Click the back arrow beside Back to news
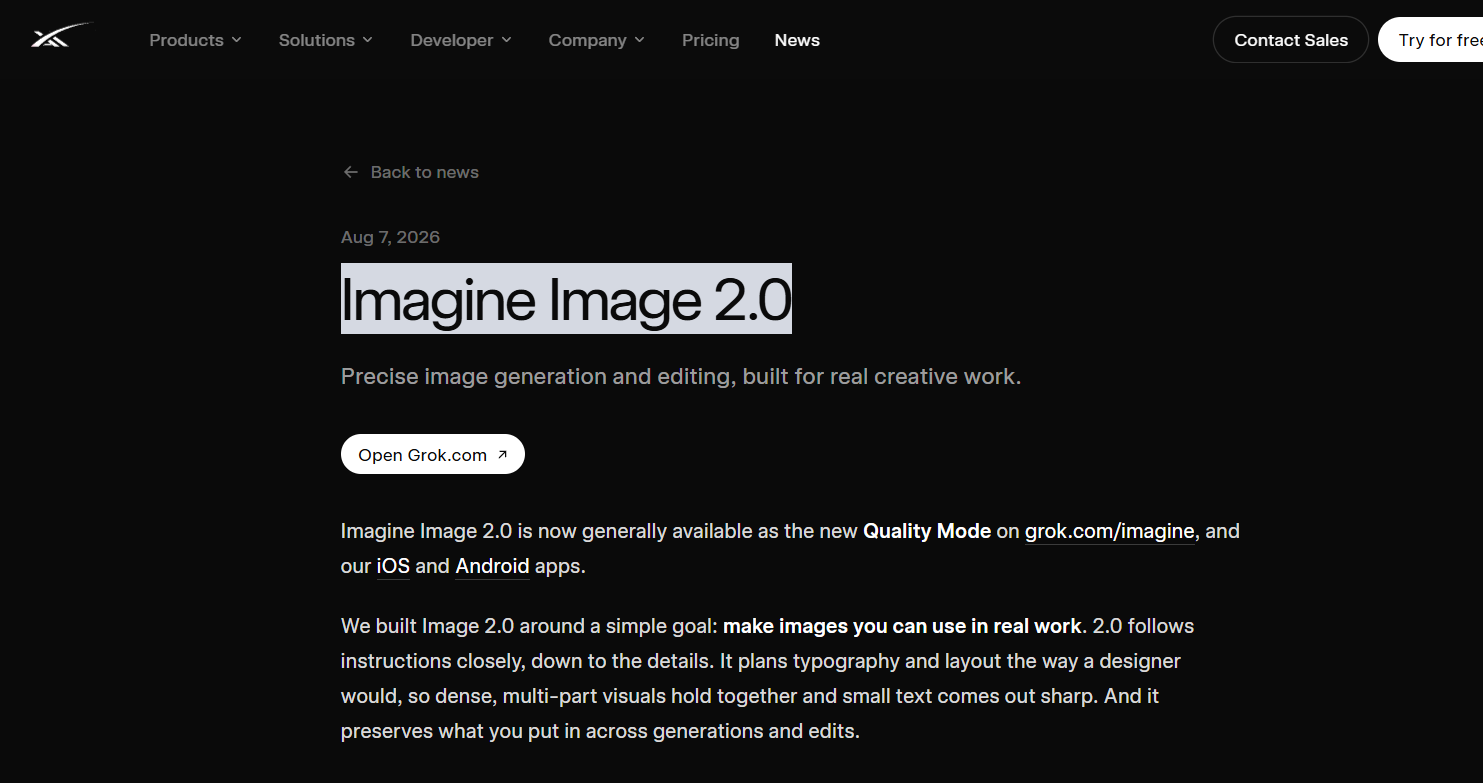1483x783 pixels. pos(350,172)
